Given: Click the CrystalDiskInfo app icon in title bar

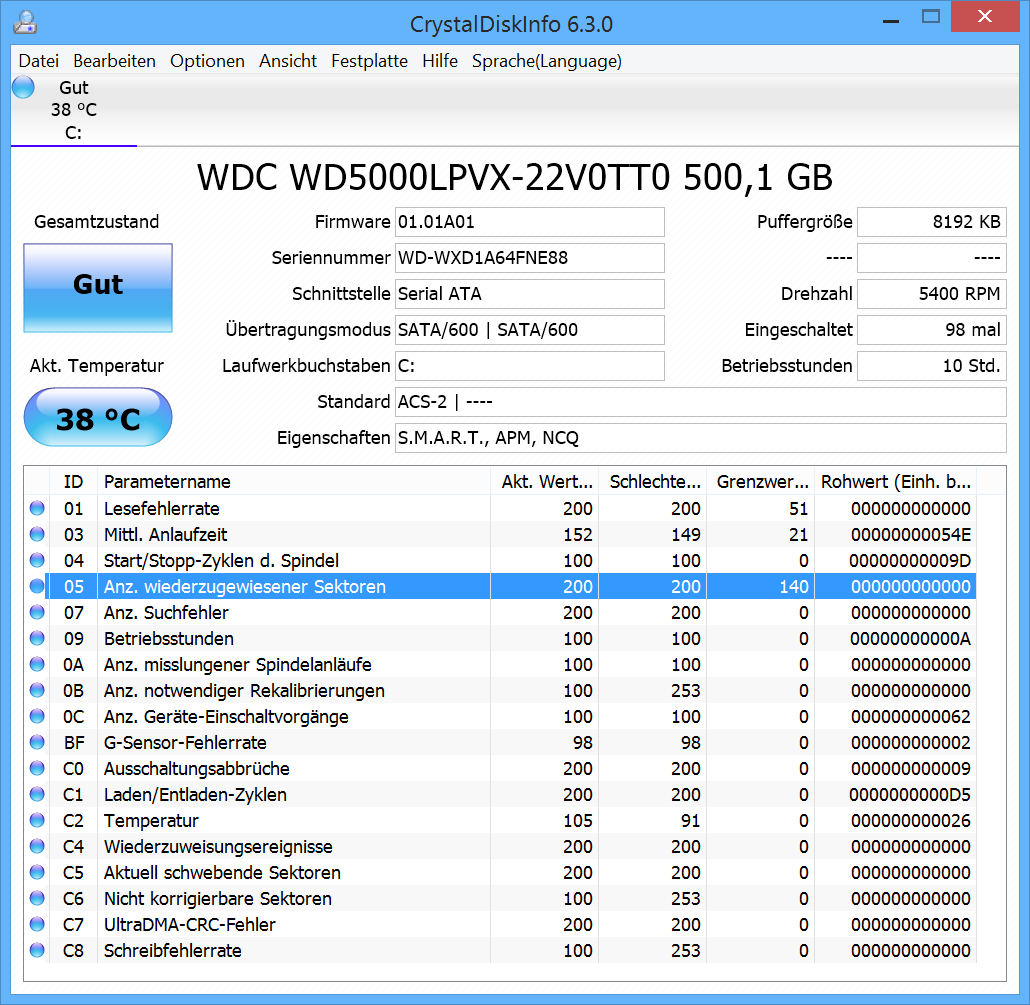Looking at the screenshot, I should (25, 22).
